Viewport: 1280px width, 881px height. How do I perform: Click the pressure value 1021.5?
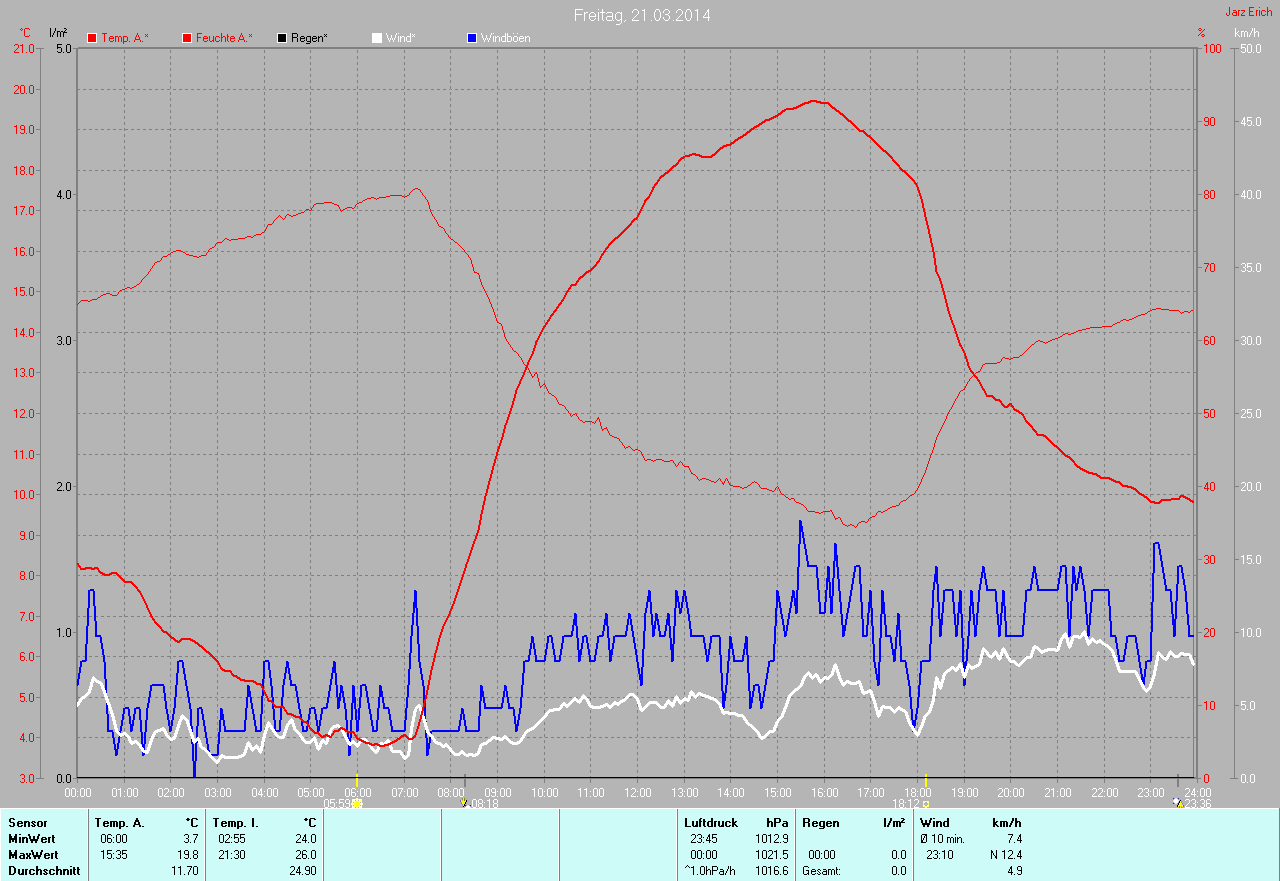tap(771, 855)
